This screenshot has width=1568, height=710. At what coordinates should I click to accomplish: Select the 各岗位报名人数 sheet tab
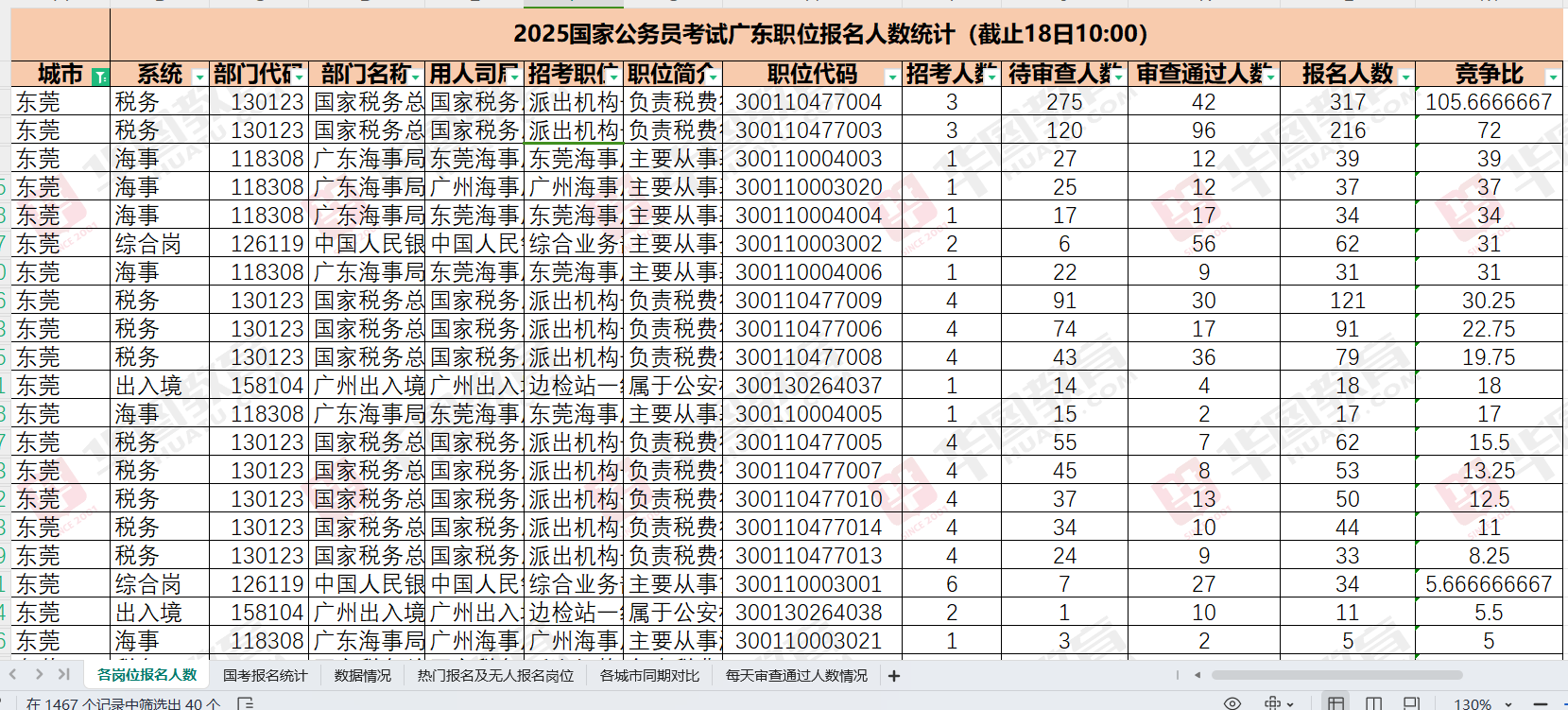[146, 675]
